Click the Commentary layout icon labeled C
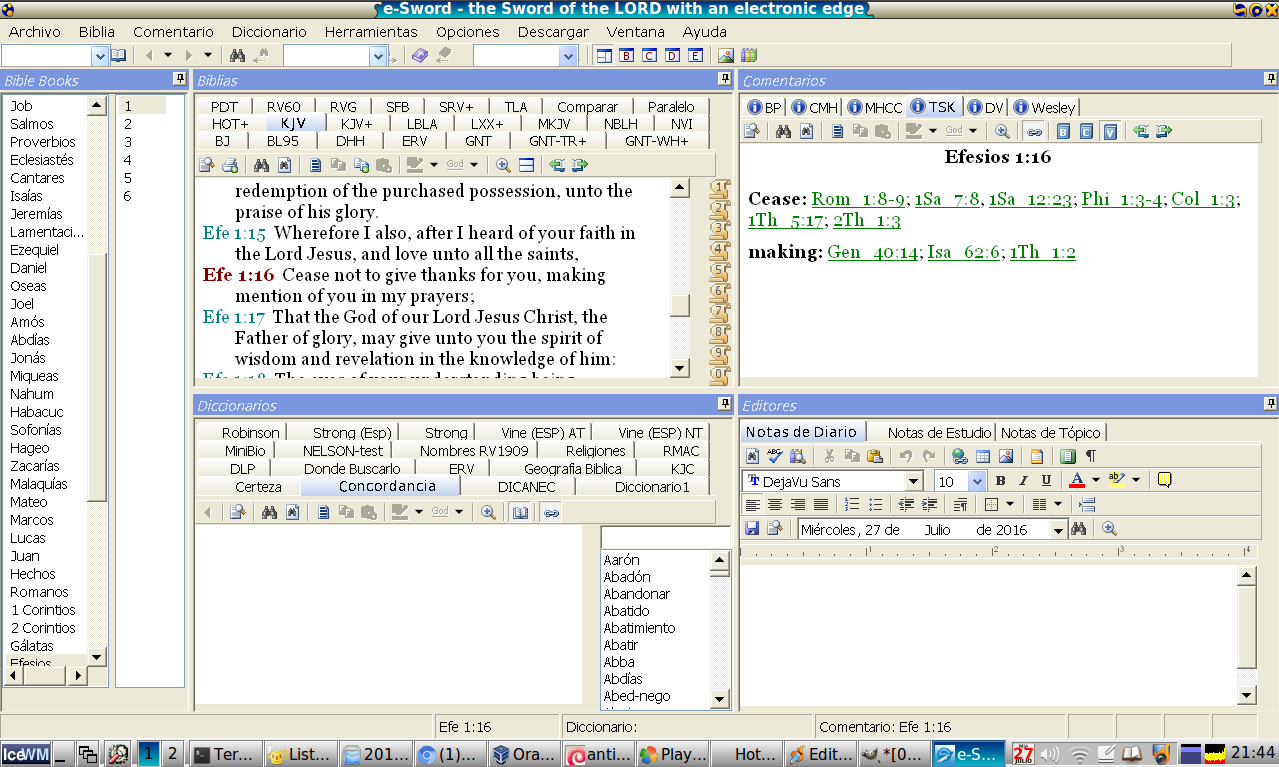This screenshot has width=1279, height=767. coord(650,56)
